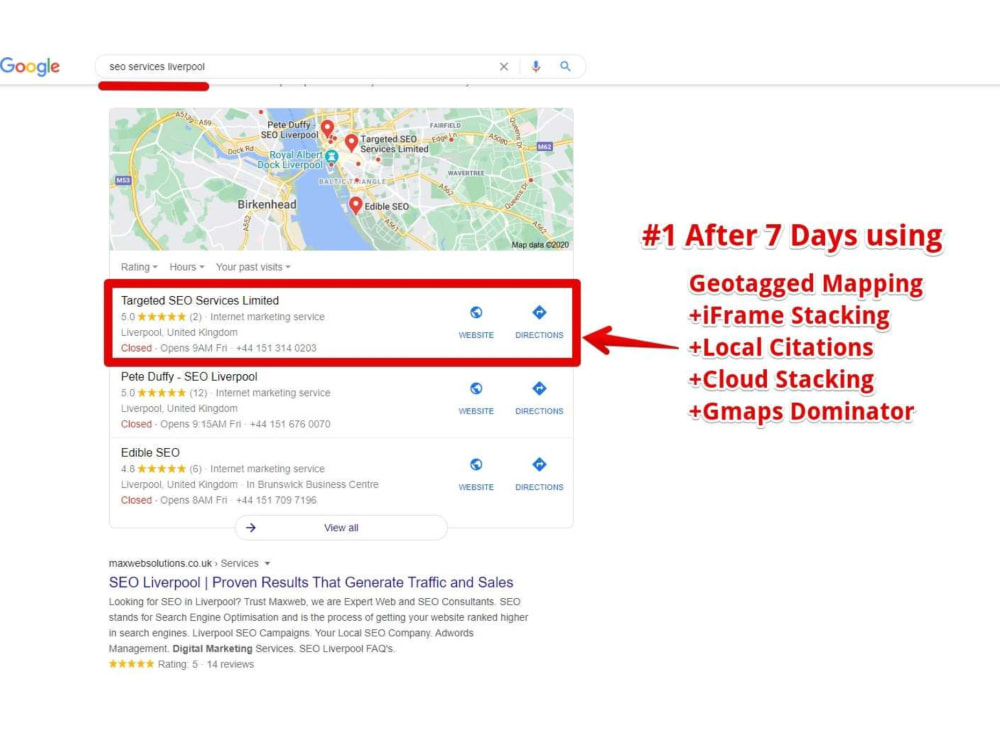Clear the search box with X icon
The image size is (1000, 750).
[504, 66]
